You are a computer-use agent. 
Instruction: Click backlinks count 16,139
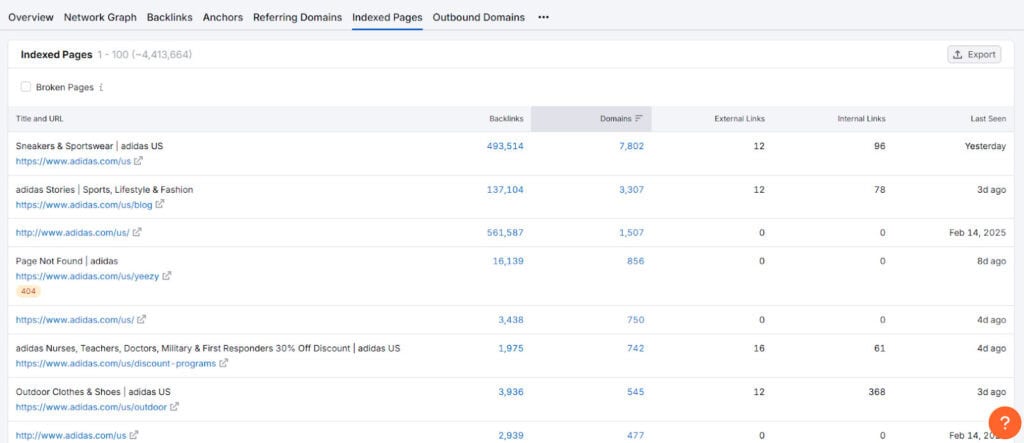pos(507,261)
